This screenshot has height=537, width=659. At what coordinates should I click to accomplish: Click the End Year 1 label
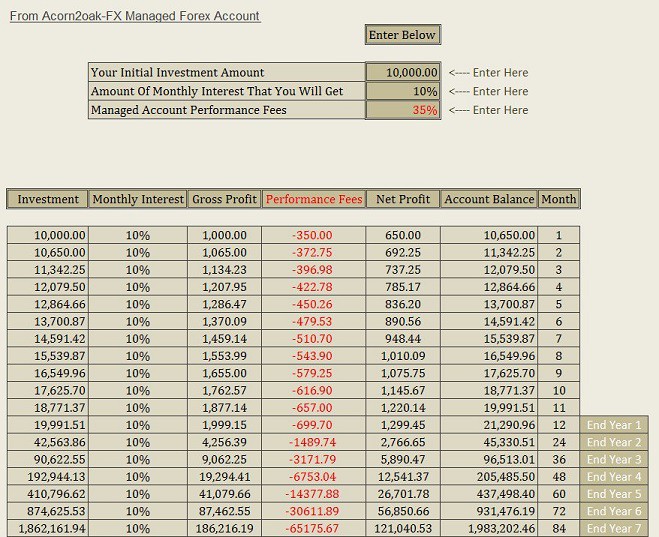614,425
